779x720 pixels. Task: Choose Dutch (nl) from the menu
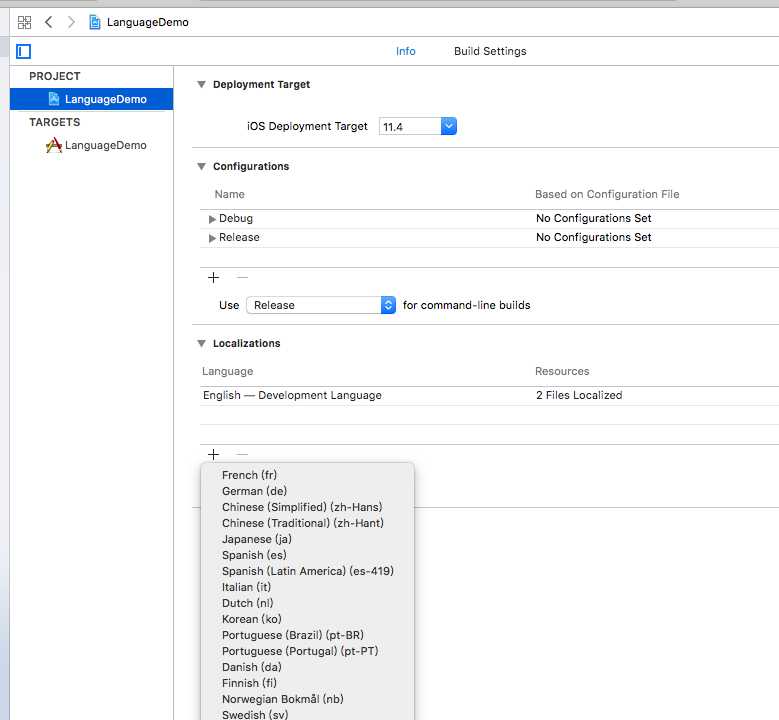(307, 603)
